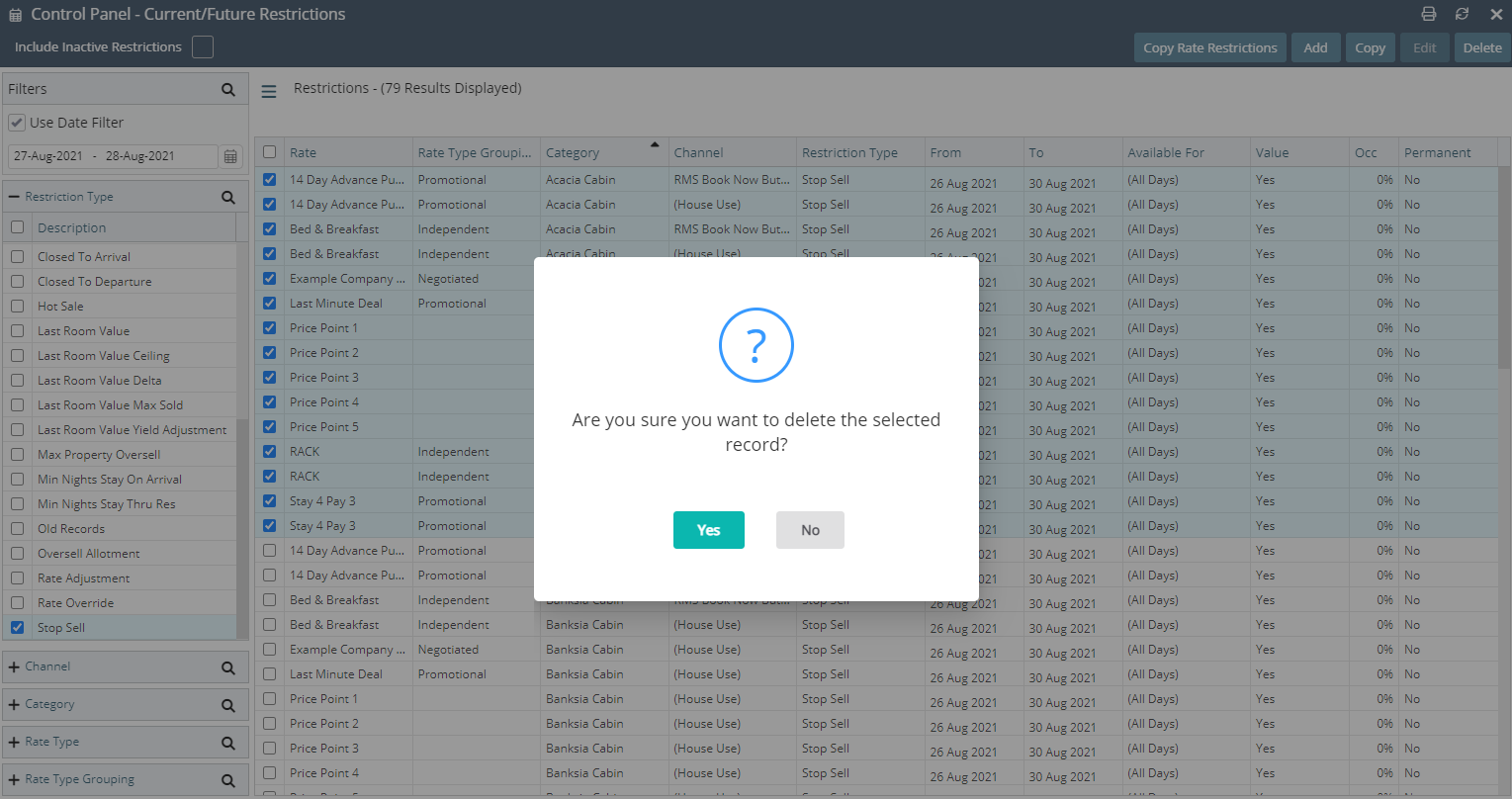Confirm deletion with the Yes button
1512x799 pixels.
708,530
